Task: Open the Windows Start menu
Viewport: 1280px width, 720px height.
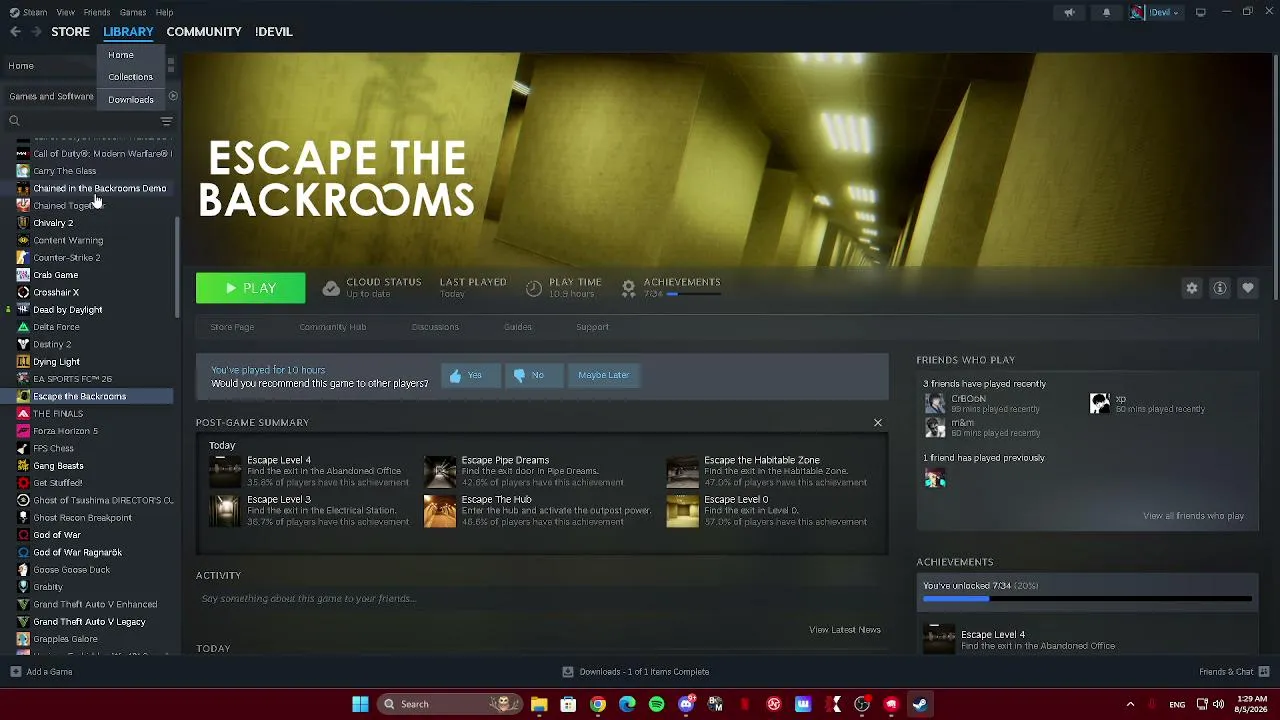Action: click(x=360, y=704)
